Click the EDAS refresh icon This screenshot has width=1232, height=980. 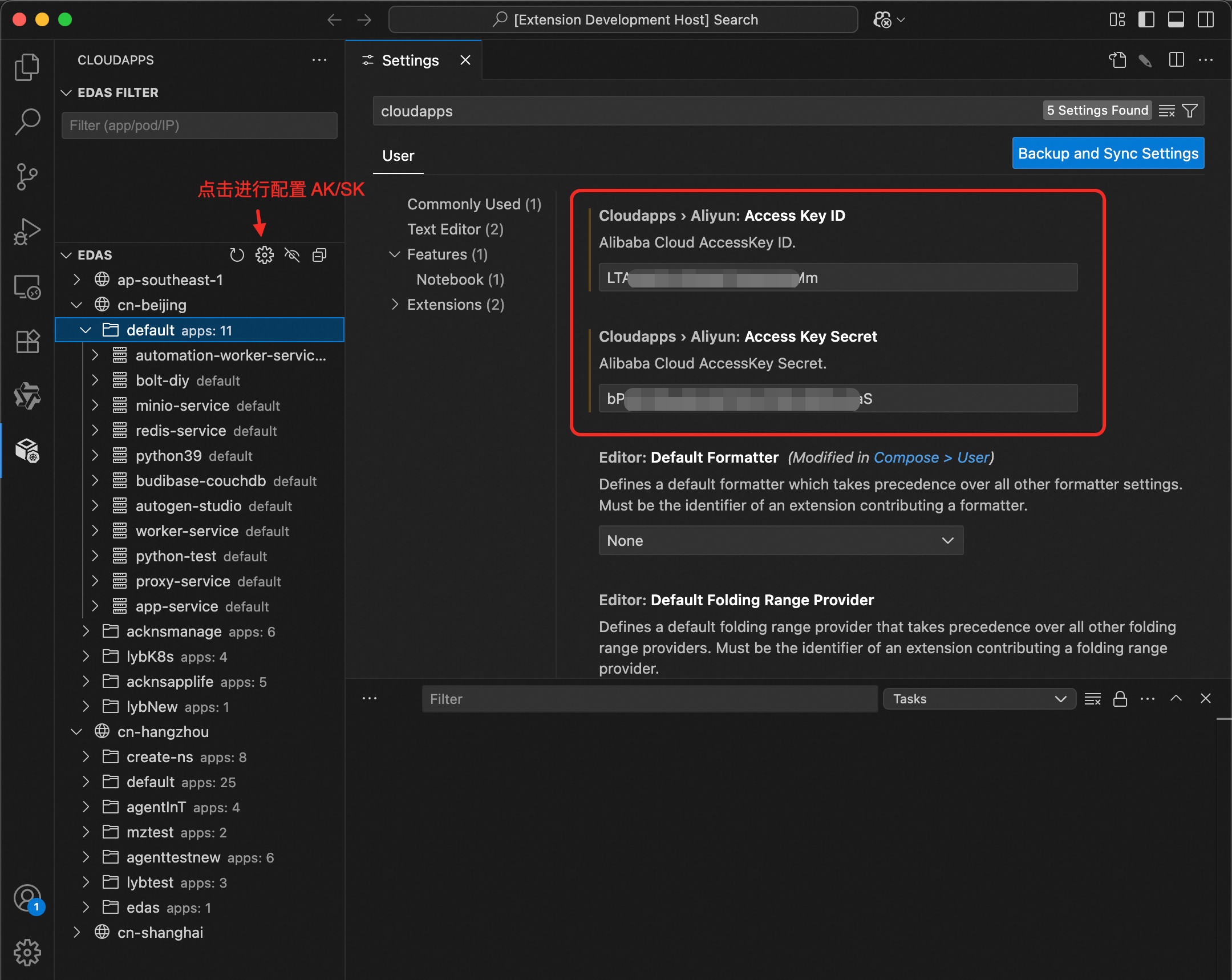point(237,255)
